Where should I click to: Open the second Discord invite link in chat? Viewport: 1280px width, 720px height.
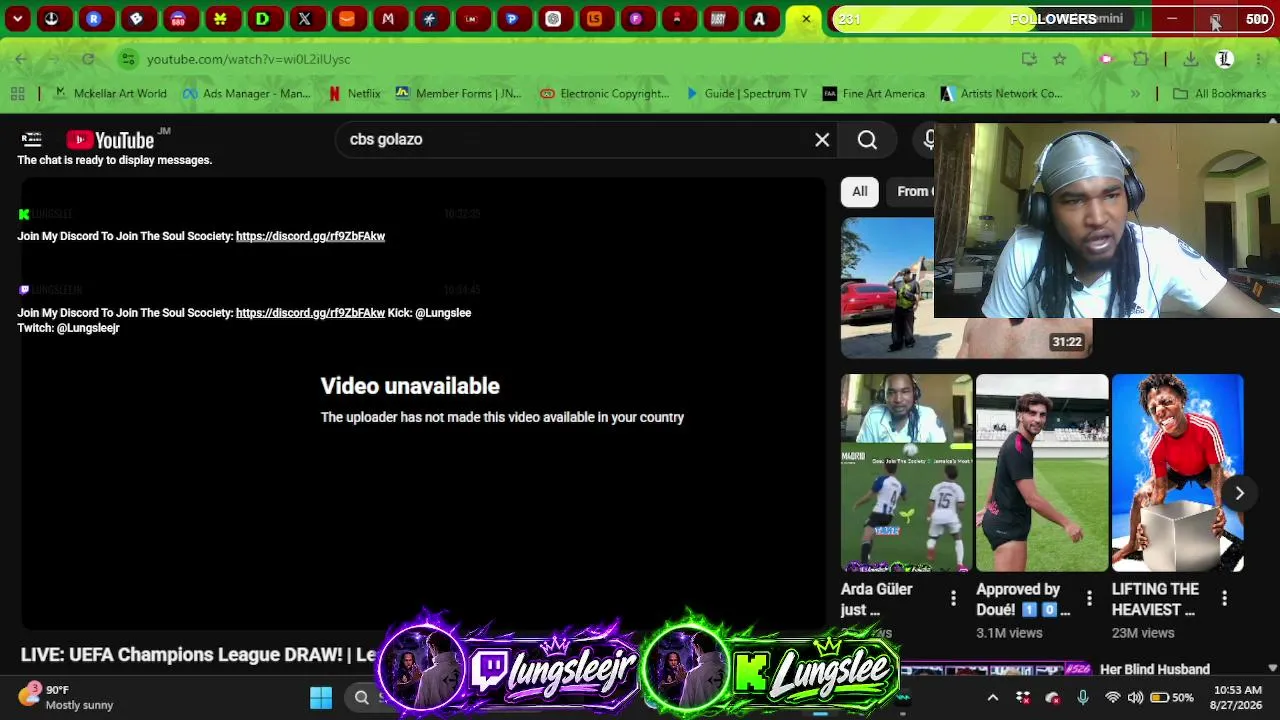(x=310, y=313)
